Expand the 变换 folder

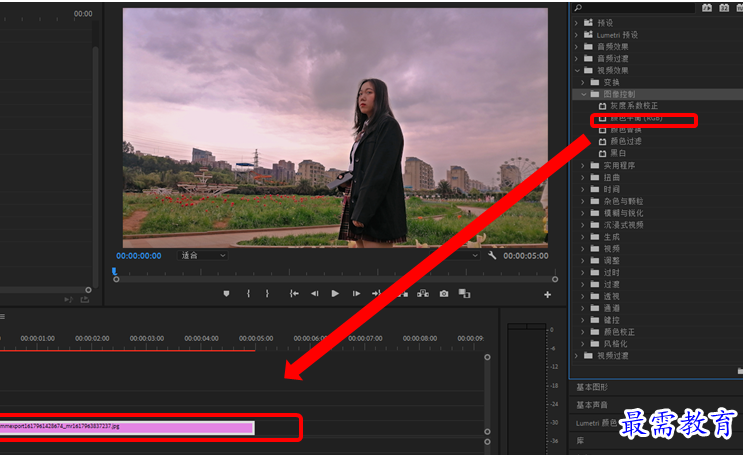click(x=583, y=82)
